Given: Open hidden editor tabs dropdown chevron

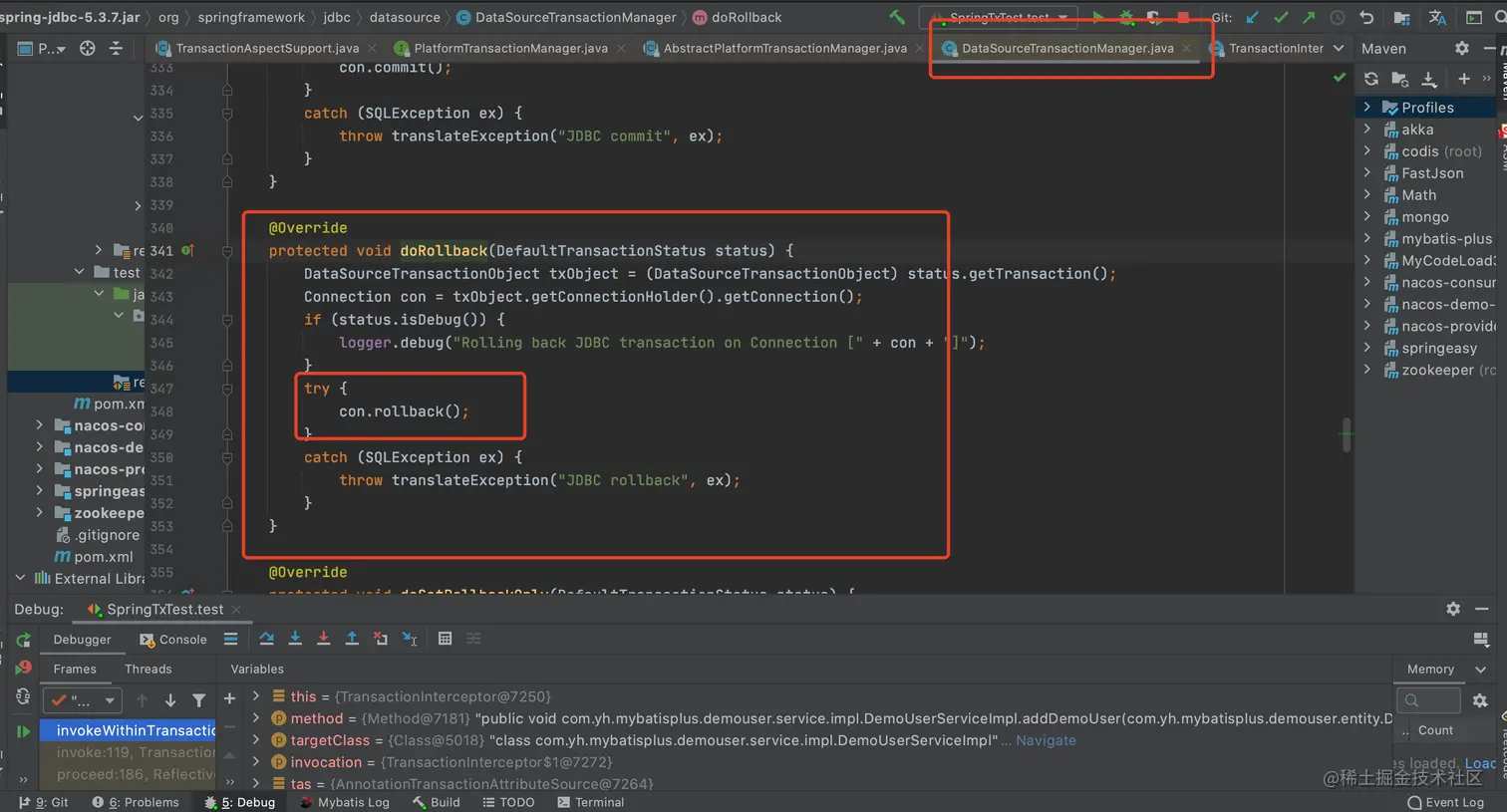Looking at the screenshot, I should 1338,48.
